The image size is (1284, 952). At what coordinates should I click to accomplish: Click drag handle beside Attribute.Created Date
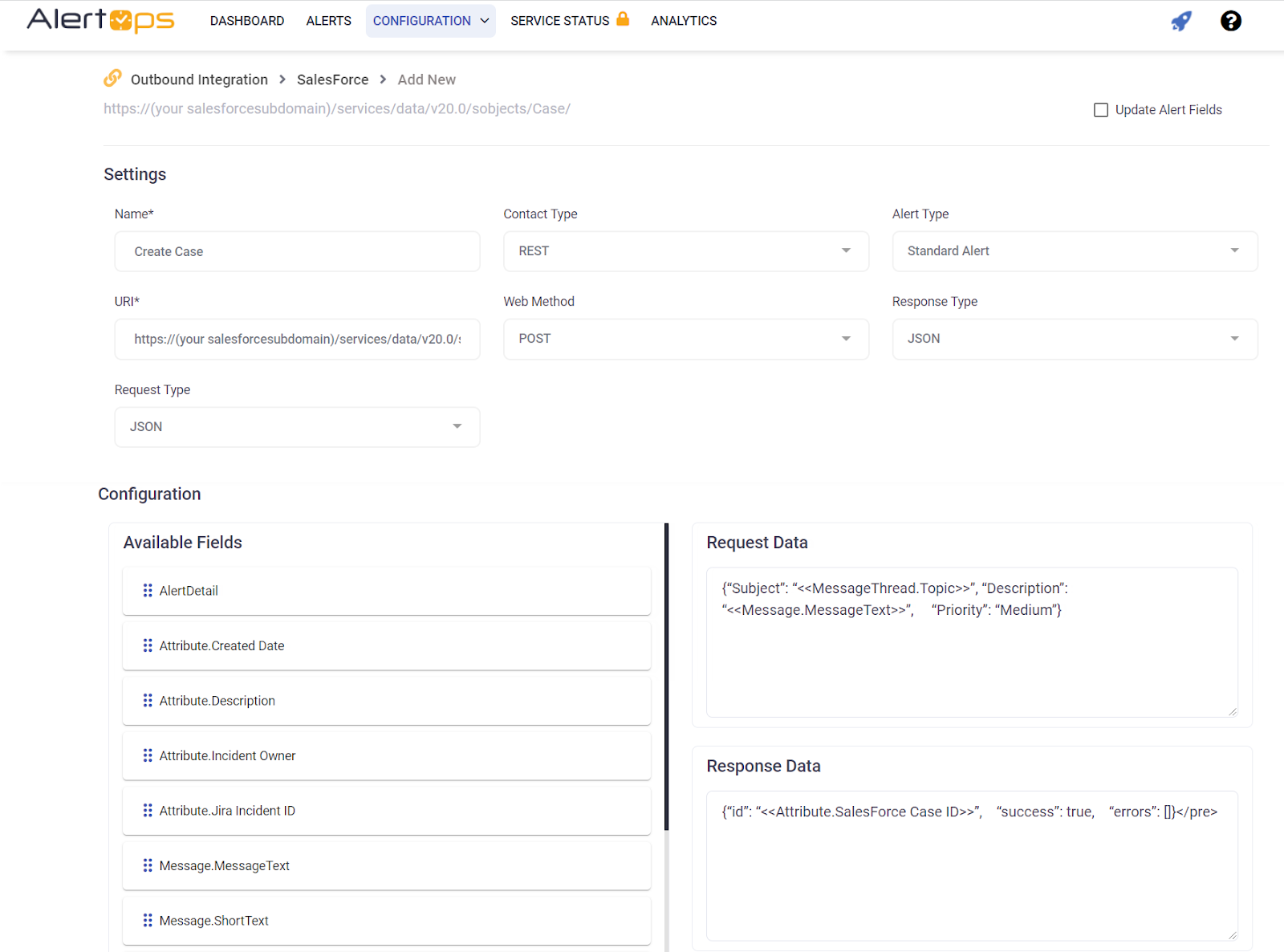(148, 645)
